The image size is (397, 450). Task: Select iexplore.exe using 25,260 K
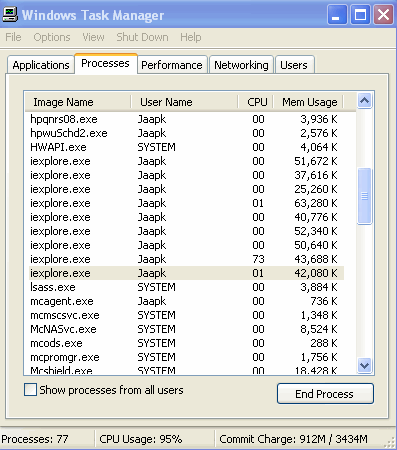[185, 189]
